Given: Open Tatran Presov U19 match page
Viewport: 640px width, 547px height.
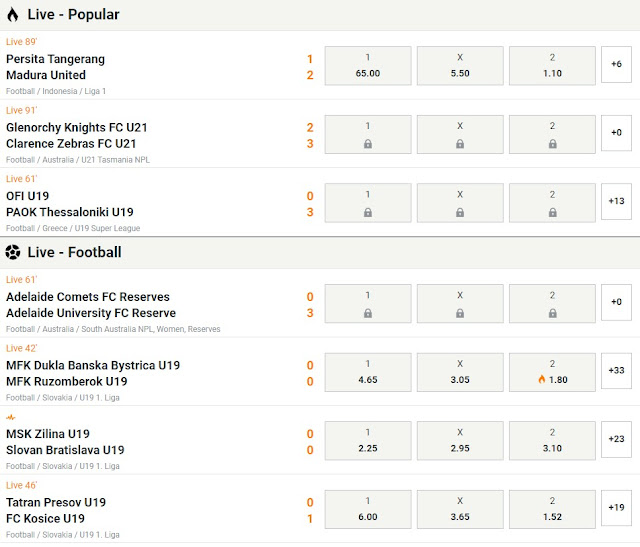Looking at the screenshot, I should click(x=56, y=502).
